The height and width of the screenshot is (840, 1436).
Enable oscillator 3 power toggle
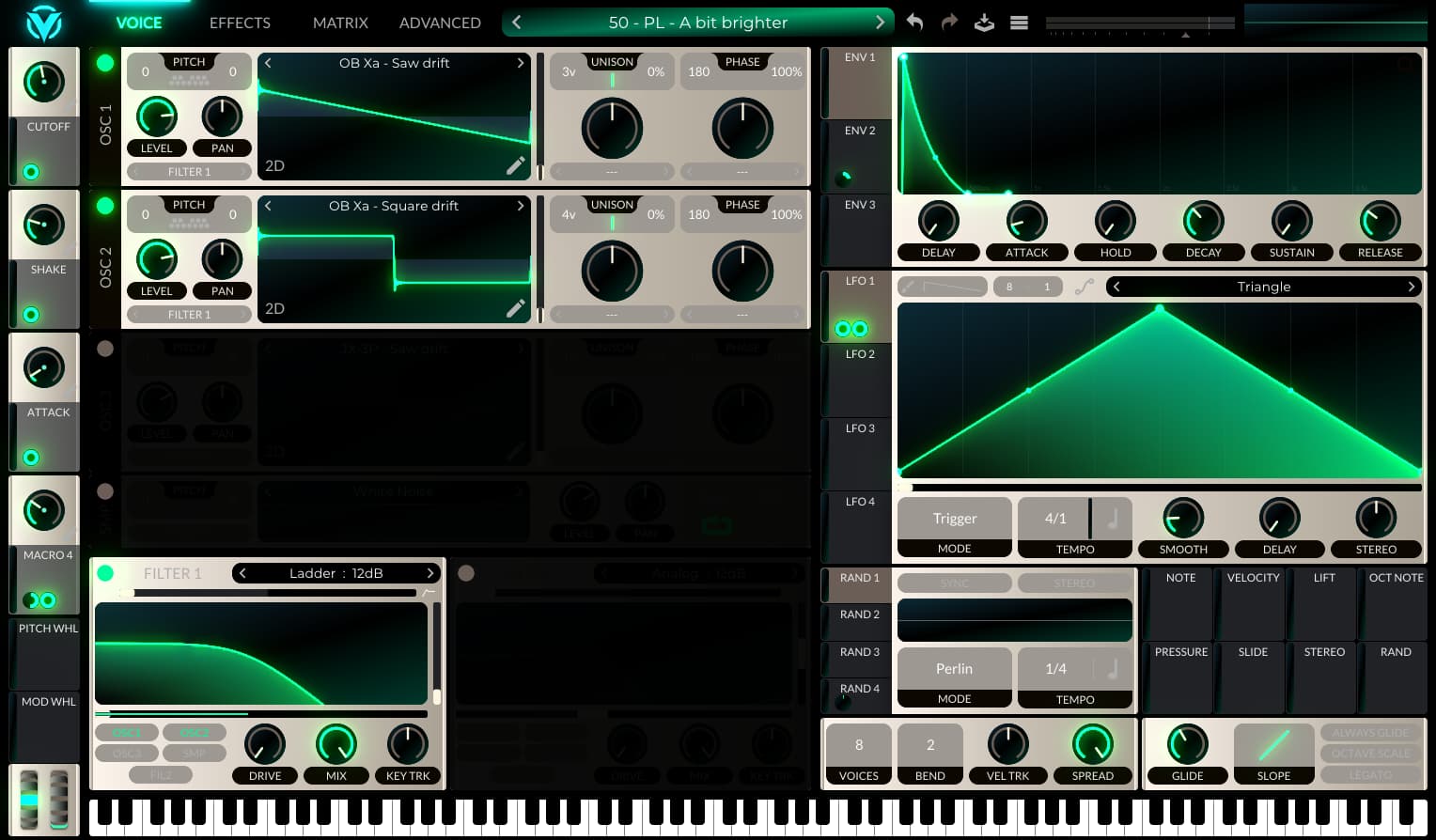[105, 349]
